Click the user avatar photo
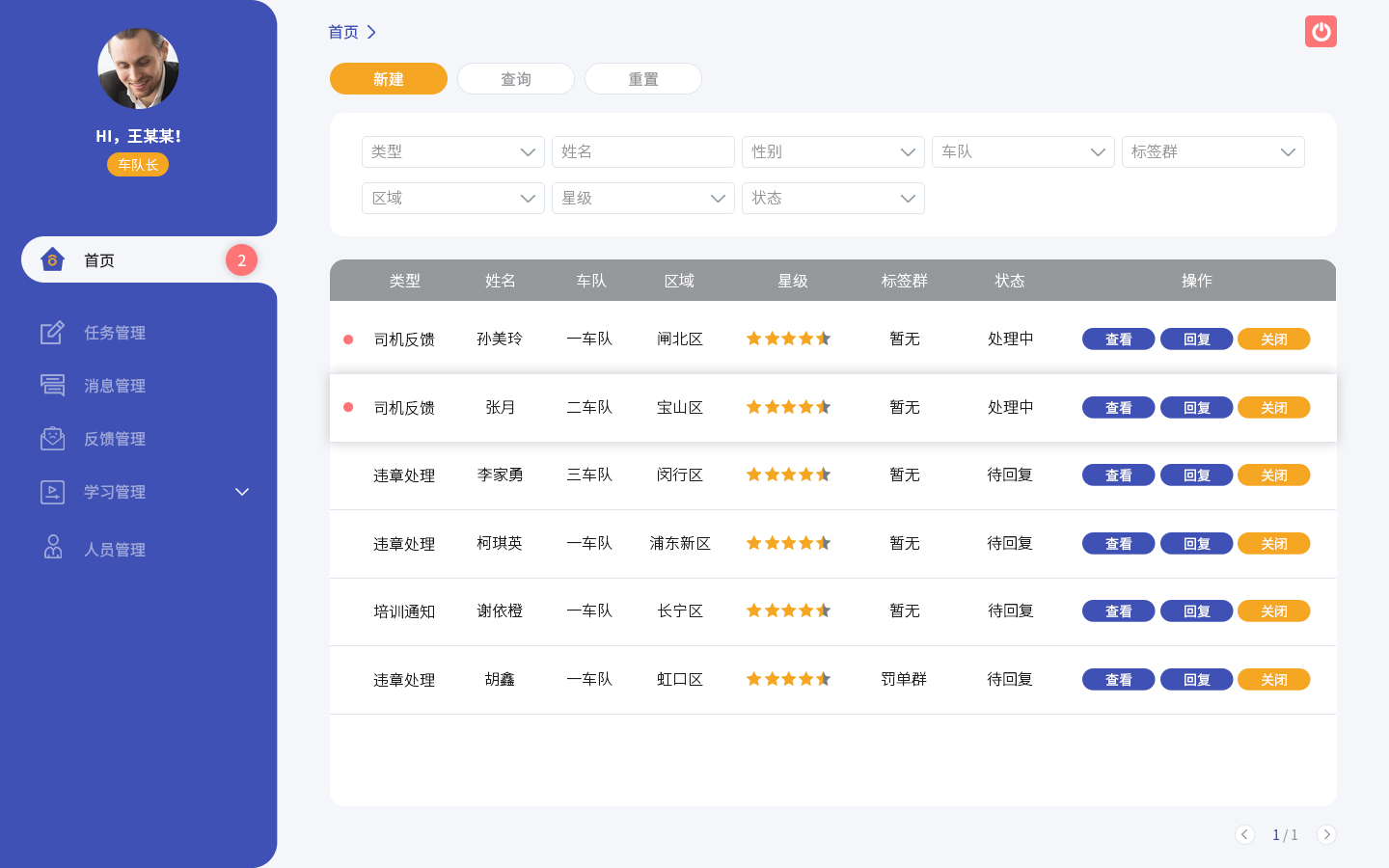The width and height of the screenshot is (1389, 868). (x=138, y=68)
